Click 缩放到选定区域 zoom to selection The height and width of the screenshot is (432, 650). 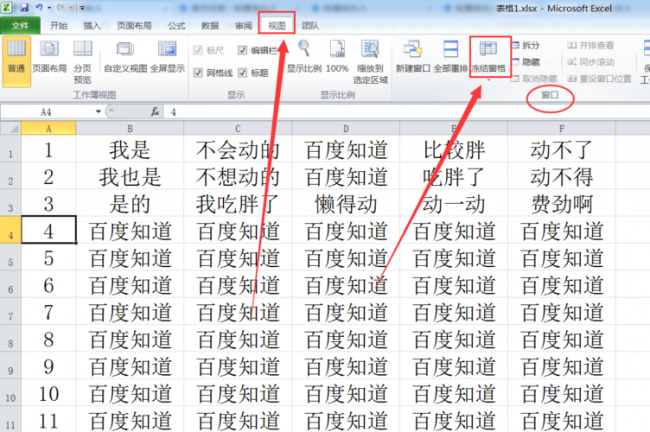(x=370, y=62)
